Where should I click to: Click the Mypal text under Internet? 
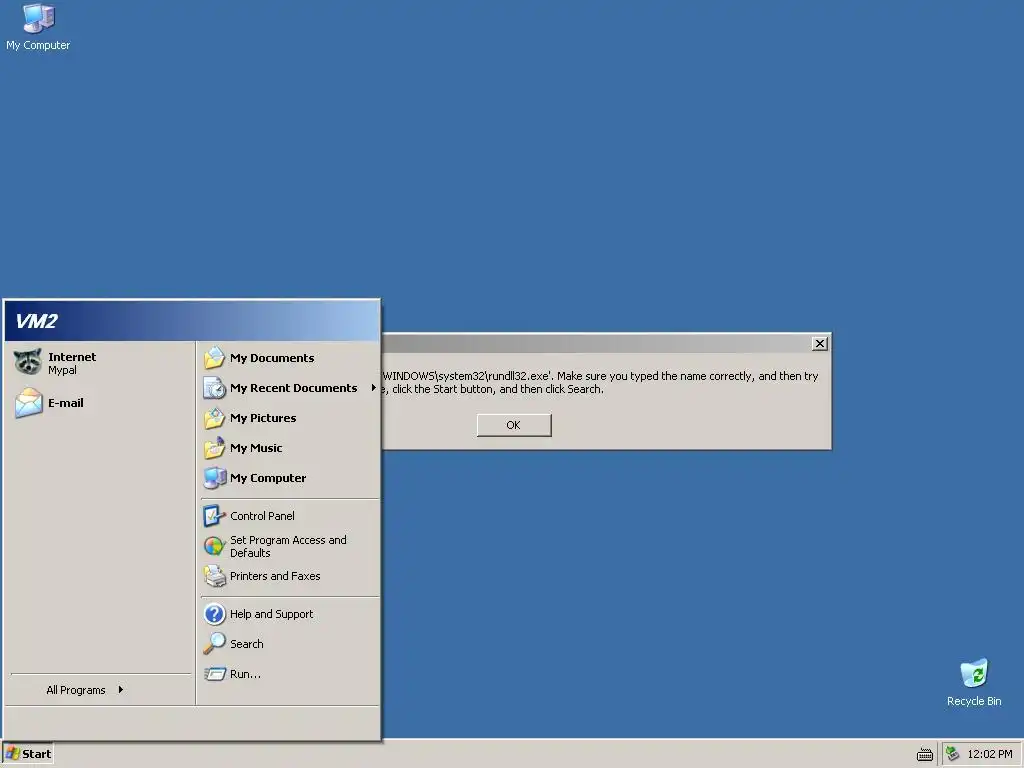tap(62, 370)
